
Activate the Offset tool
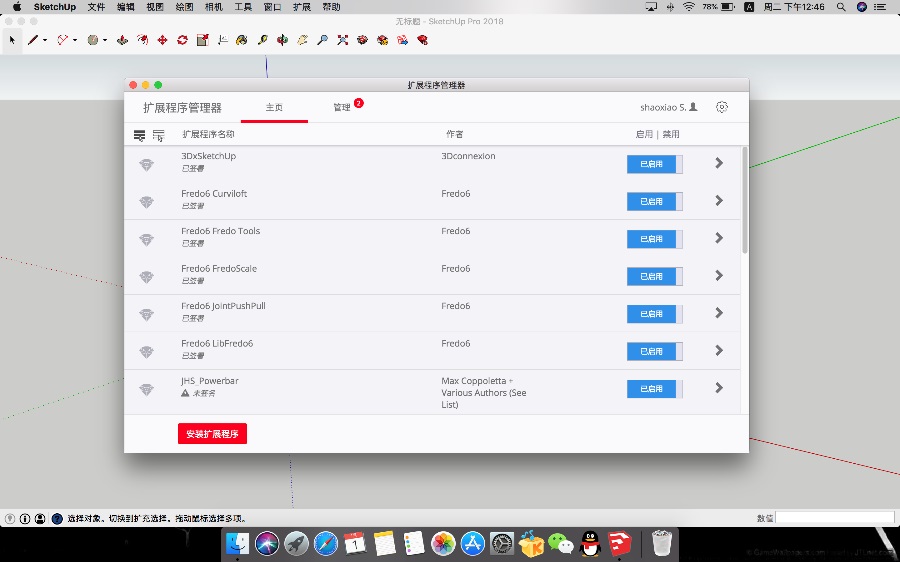(x=142, y=40)
